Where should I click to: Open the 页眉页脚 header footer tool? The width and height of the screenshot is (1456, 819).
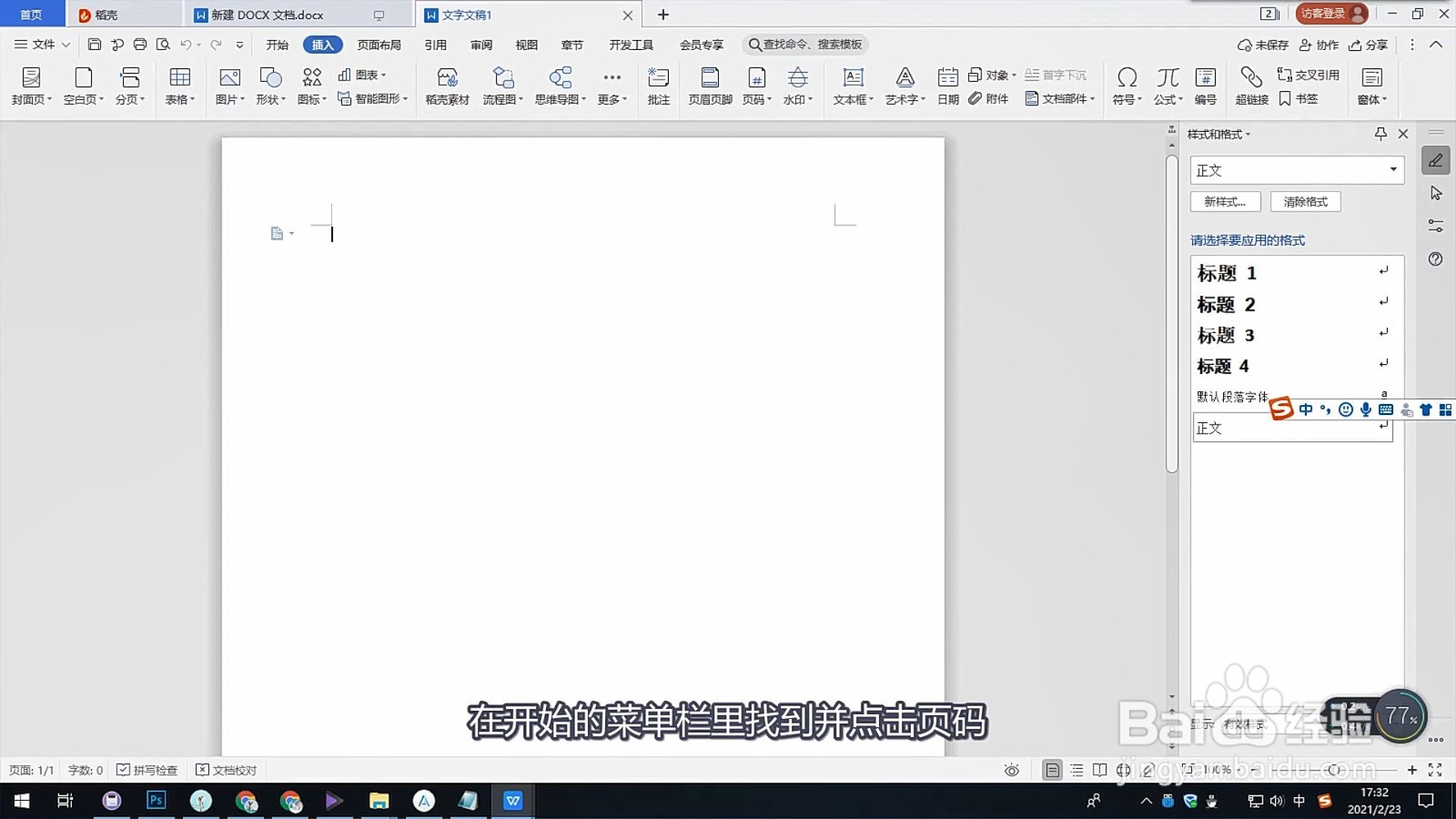pos(709,86)
